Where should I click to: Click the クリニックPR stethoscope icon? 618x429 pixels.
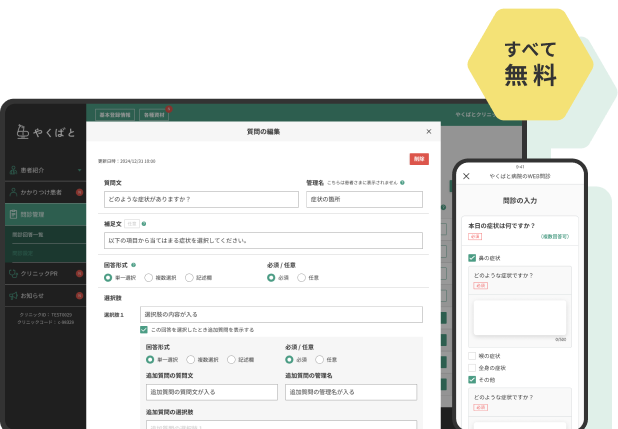click(13, 273)
